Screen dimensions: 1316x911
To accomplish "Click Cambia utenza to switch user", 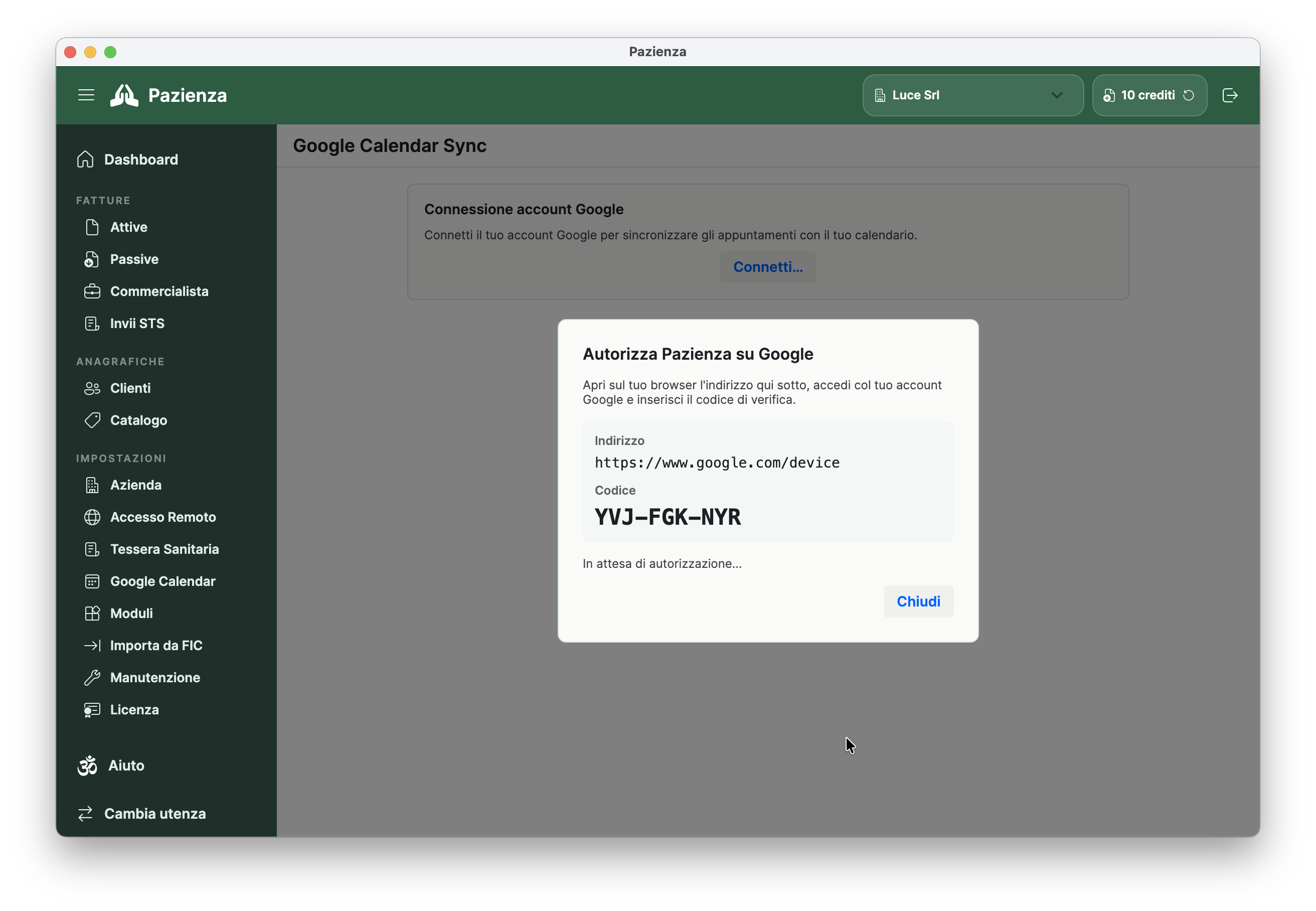I will tap(154, 814).
